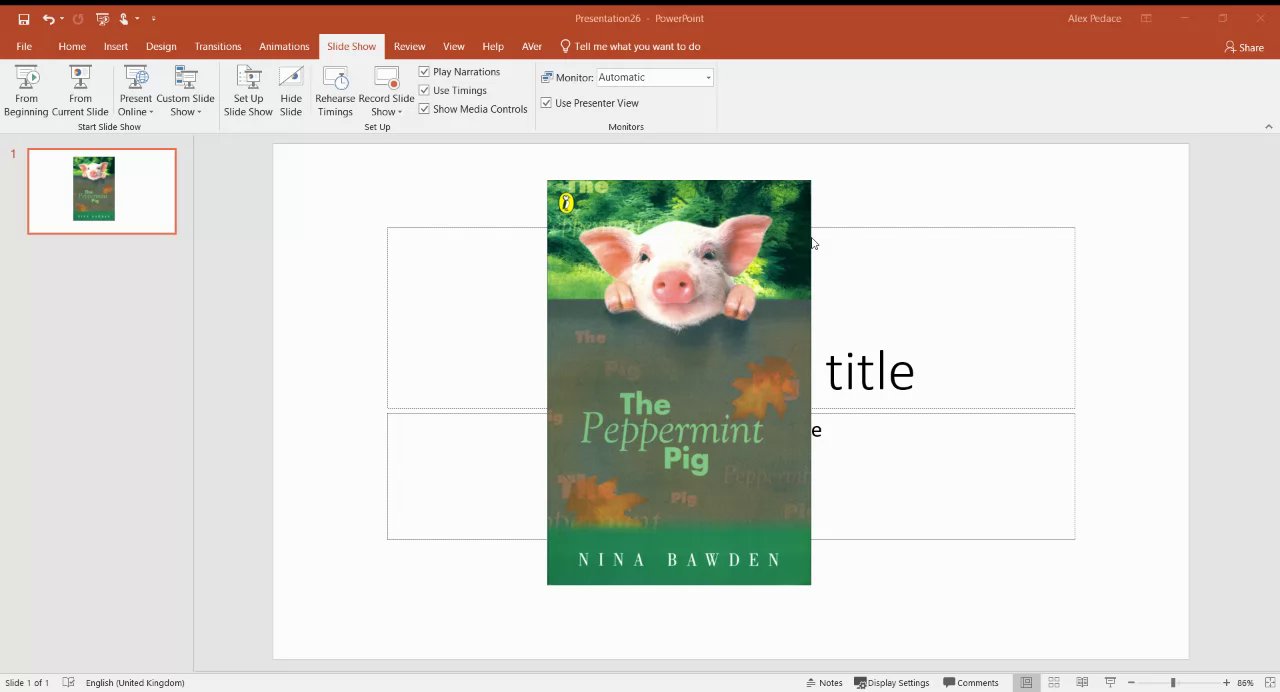The image size is (1280, 692).
Task: Open Present Online options
Action: pyautogui.click(x=136, y=91)
